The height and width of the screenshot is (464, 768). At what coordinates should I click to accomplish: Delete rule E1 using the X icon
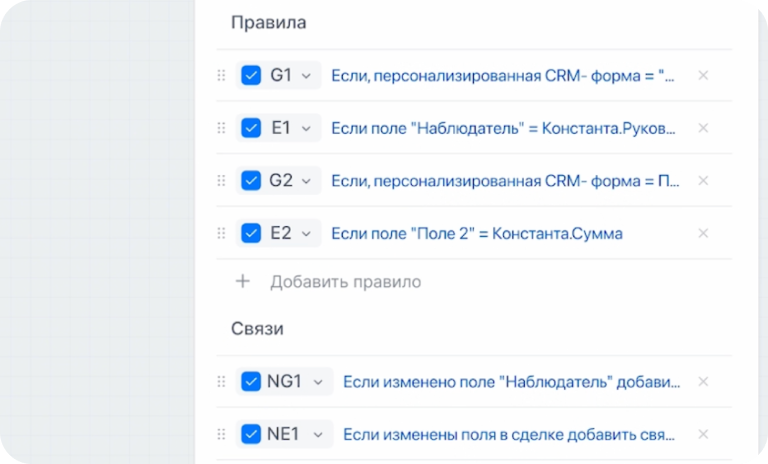point(703,128)
